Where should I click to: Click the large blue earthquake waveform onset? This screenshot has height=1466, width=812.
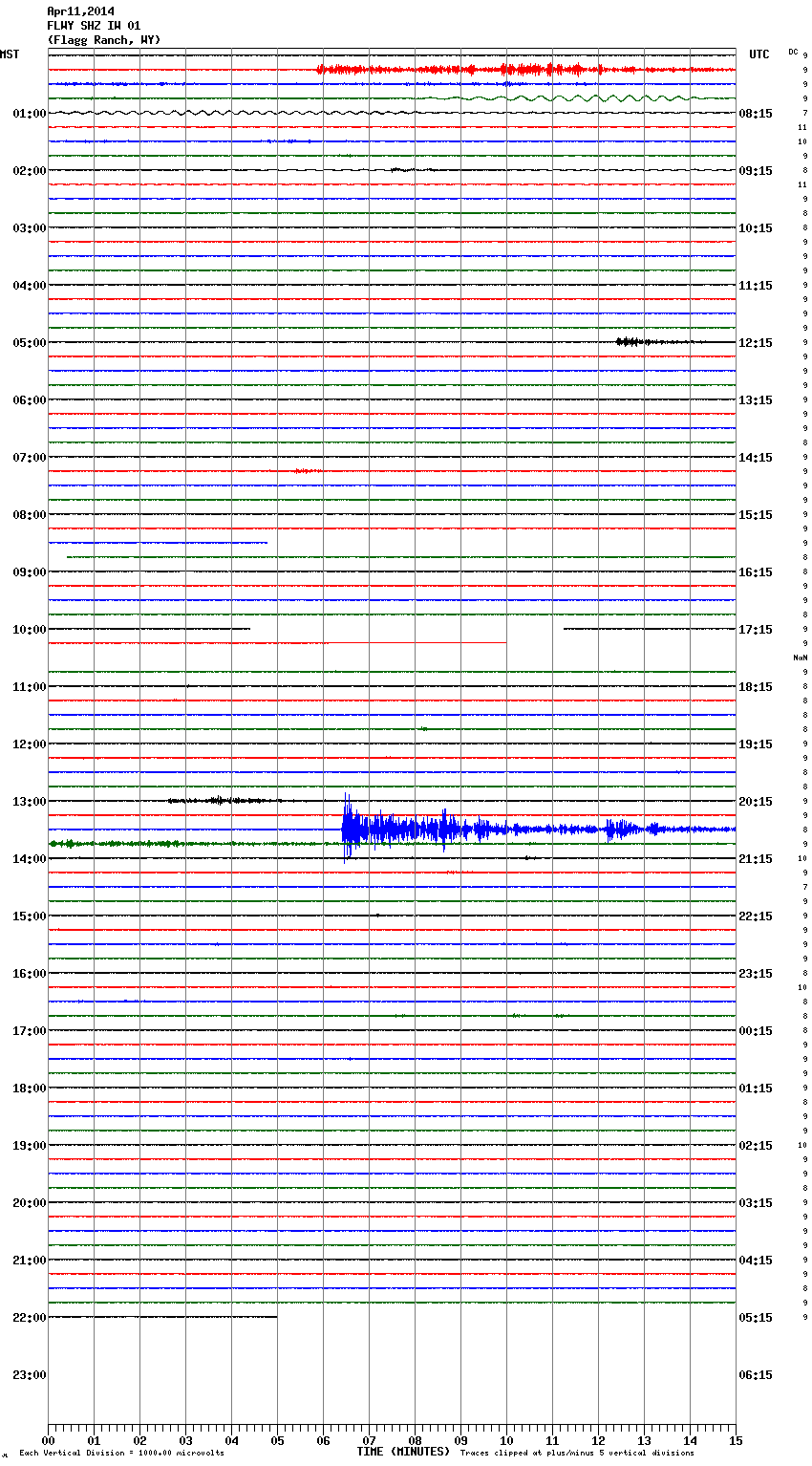pos(348,829)
